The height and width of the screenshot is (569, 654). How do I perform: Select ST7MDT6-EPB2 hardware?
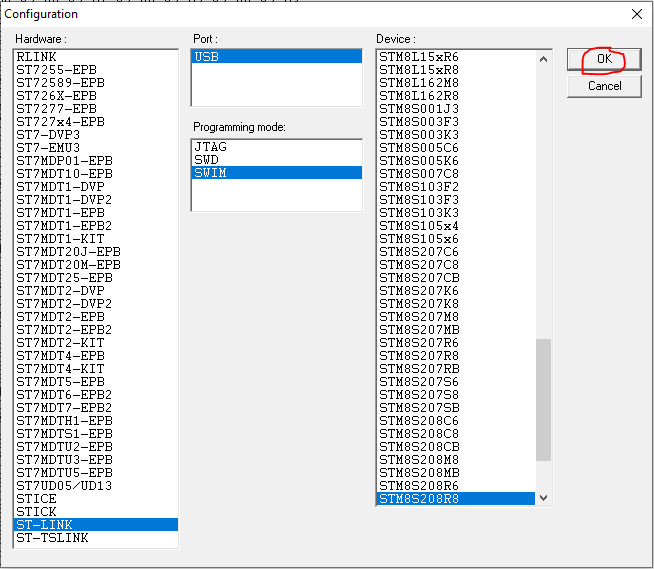[96, 395]
